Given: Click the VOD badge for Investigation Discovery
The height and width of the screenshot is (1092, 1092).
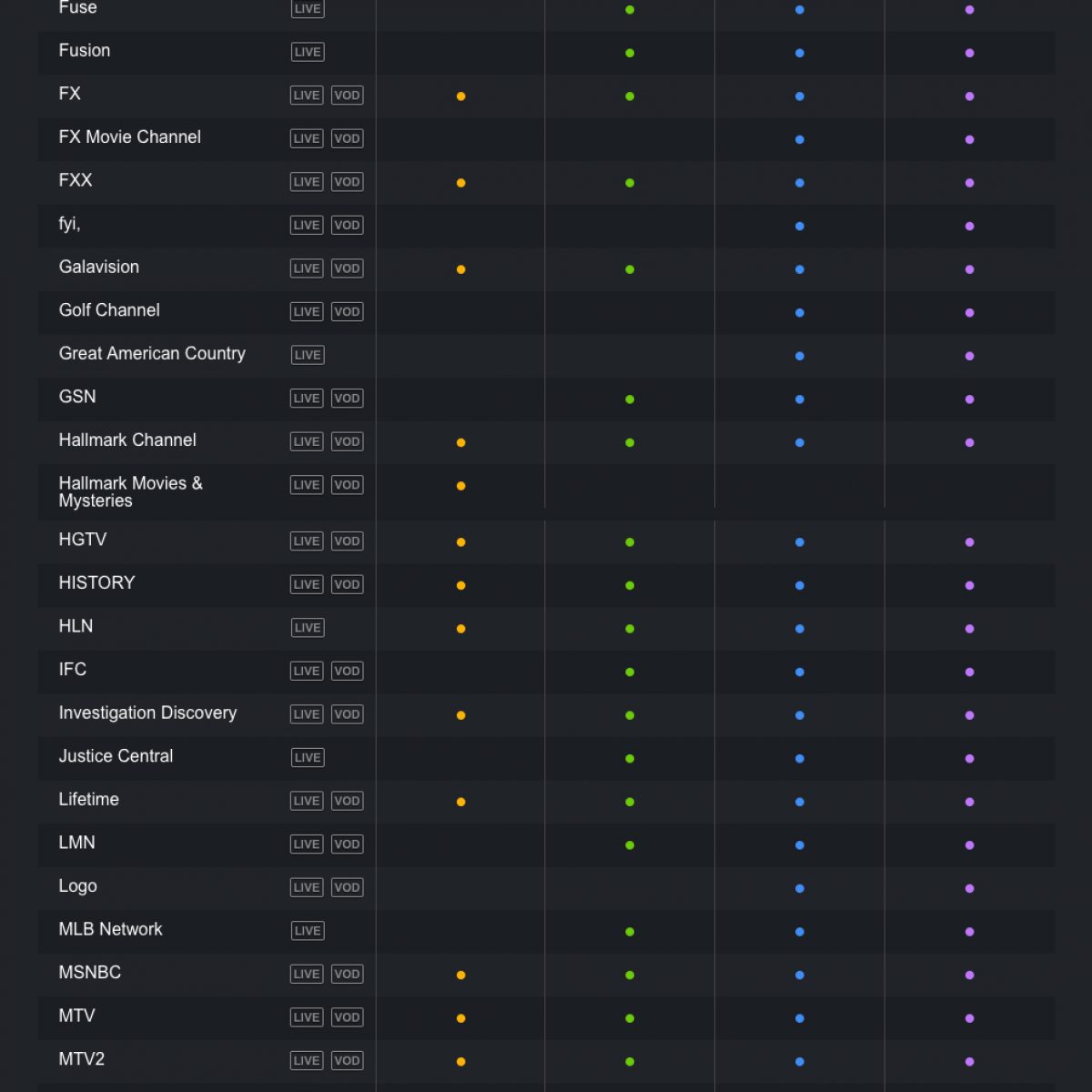Looking at the screenshot, I should [x=347, y=714].
